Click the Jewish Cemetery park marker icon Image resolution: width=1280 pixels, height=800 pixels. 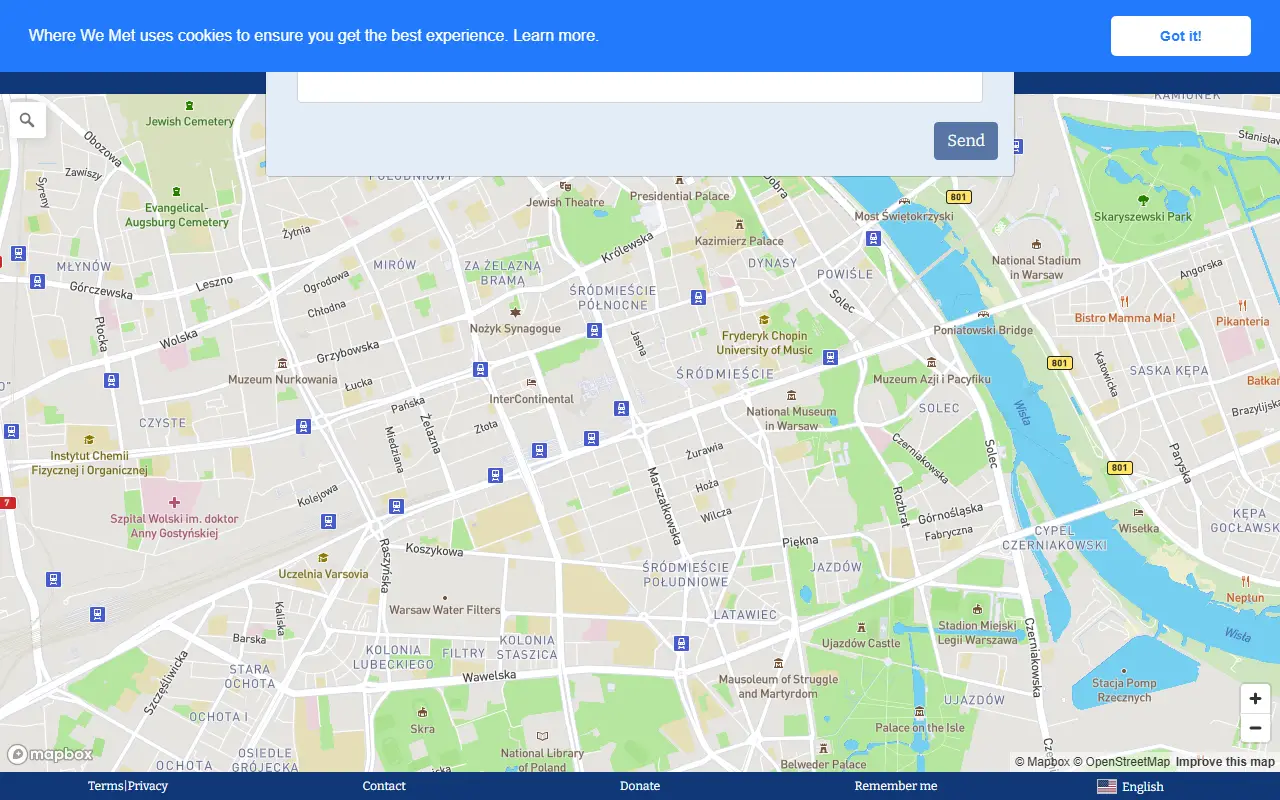pyautogui.click(x=190, y=105)
